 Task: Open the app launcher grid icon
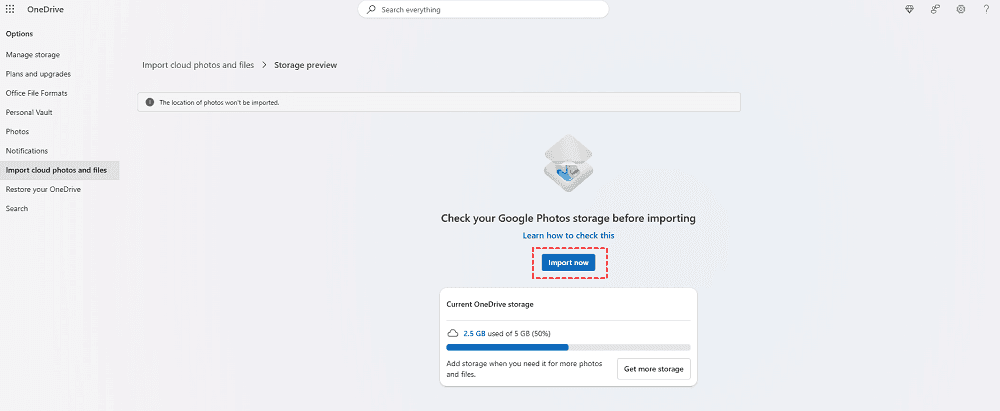[x=10, y=9]
